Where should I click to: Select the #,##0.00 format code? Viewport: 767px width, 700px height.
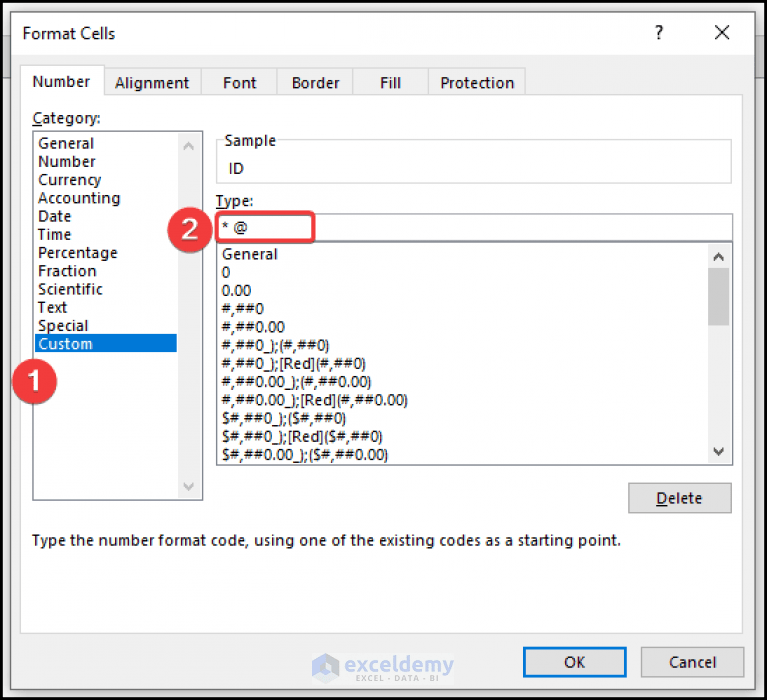tap(462, 327)
